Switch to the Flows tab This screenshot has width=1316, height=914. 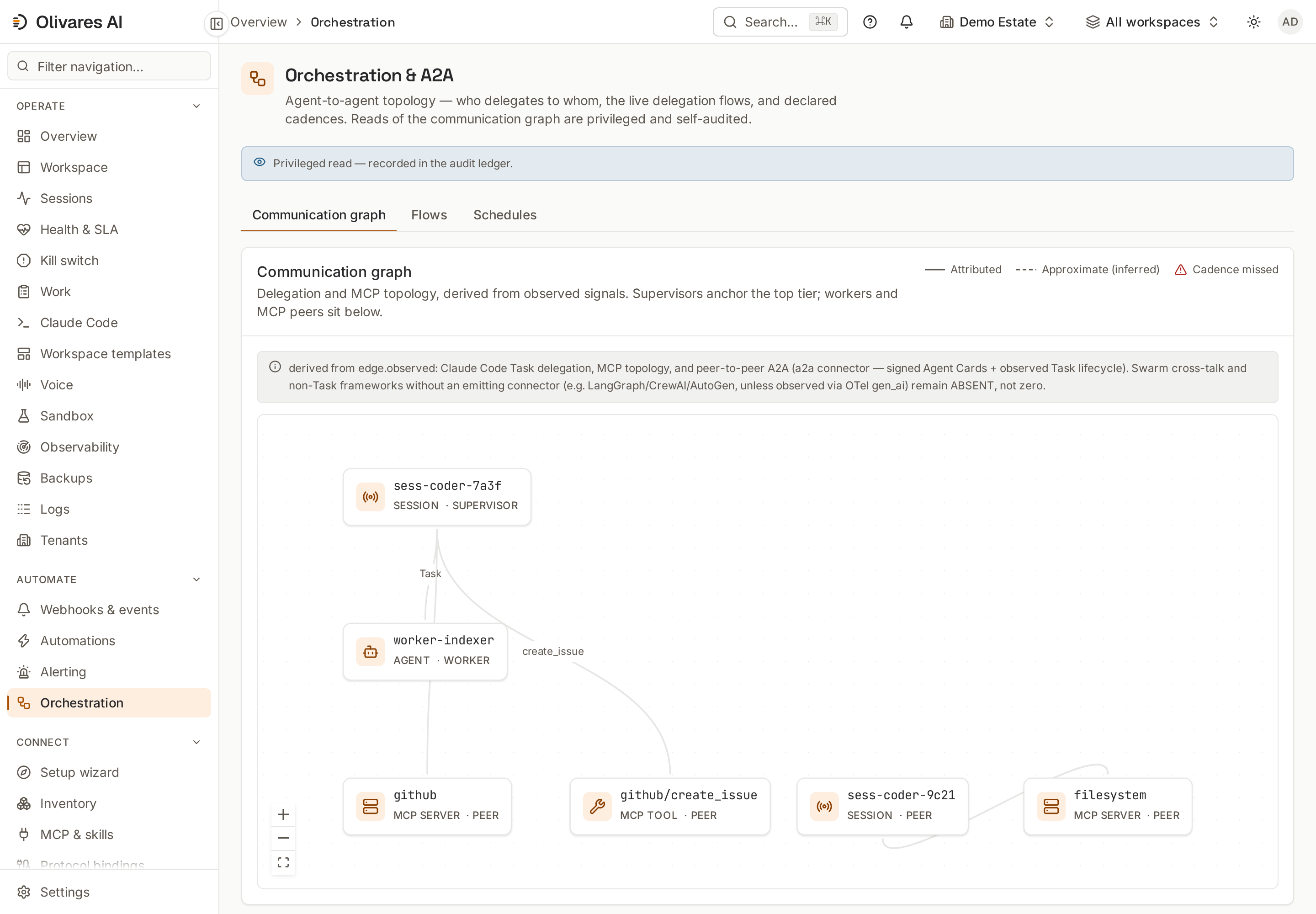pyautogui.click(x=428, y=215)
